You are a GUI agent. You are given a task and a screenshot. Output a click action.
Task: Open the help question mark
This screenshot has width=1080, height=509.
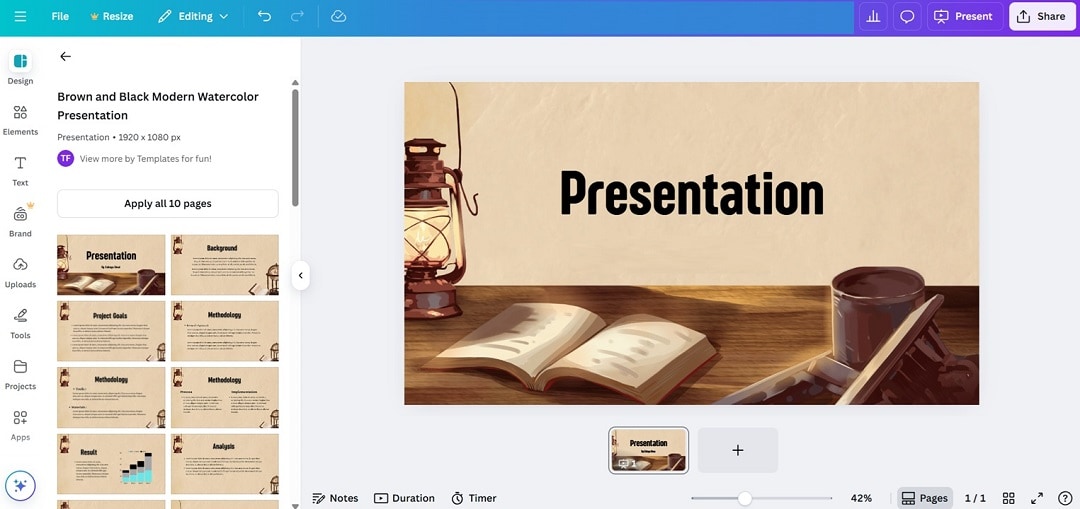1064,498
